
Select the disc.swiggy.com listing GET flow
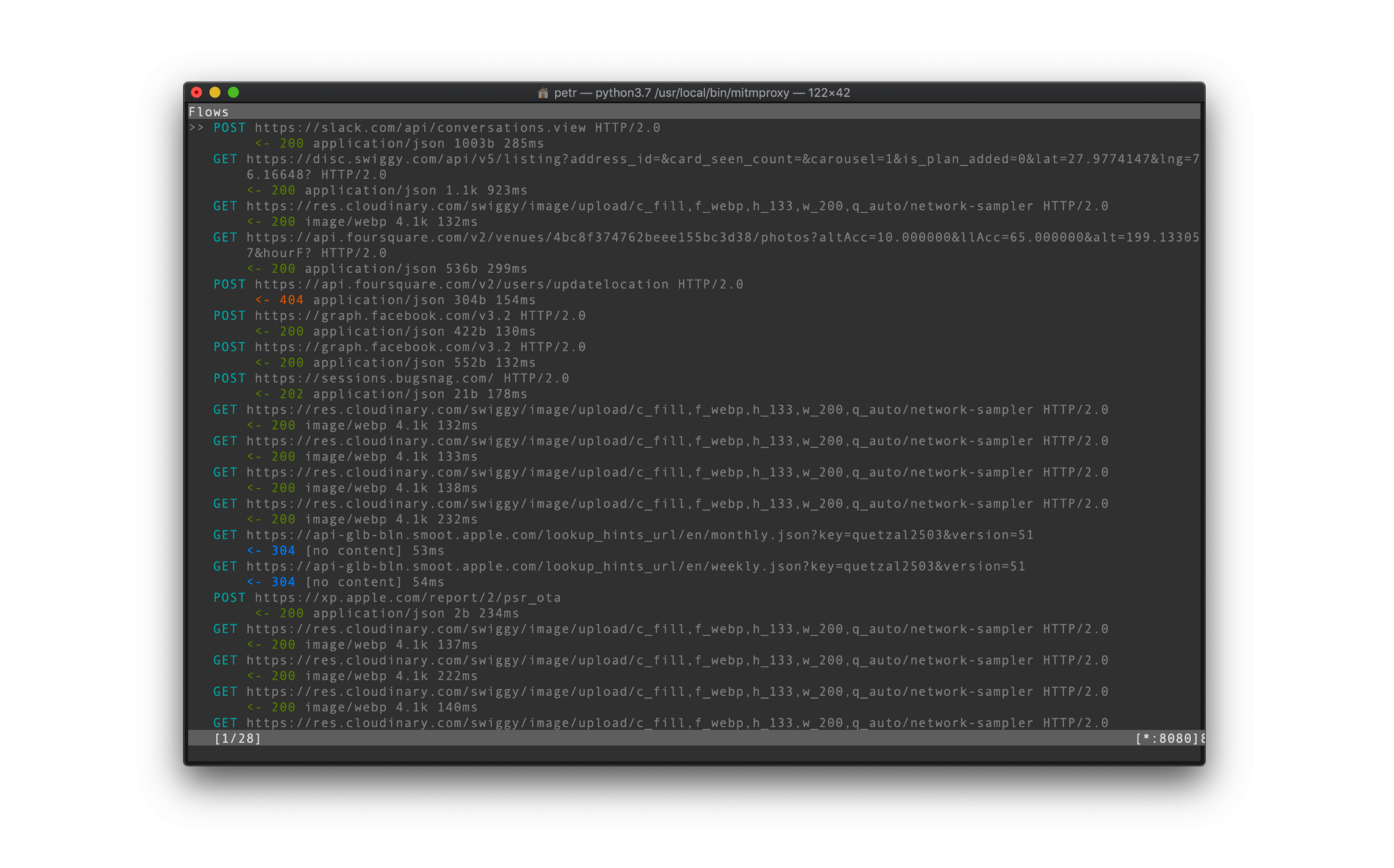point(705,166)
